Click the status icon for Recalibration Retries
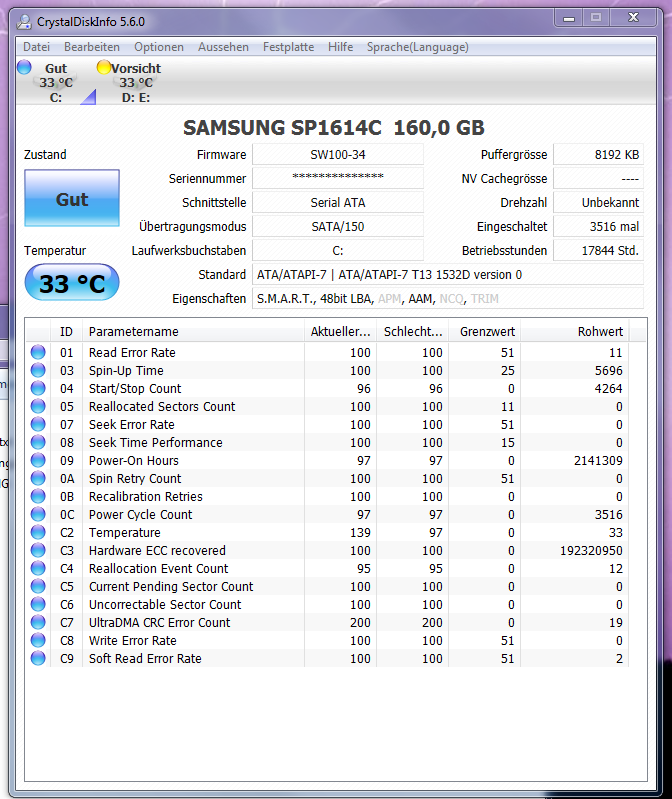The width and height of the screenshot is (672, 799). pyautogui.click(x=38, y=496)
